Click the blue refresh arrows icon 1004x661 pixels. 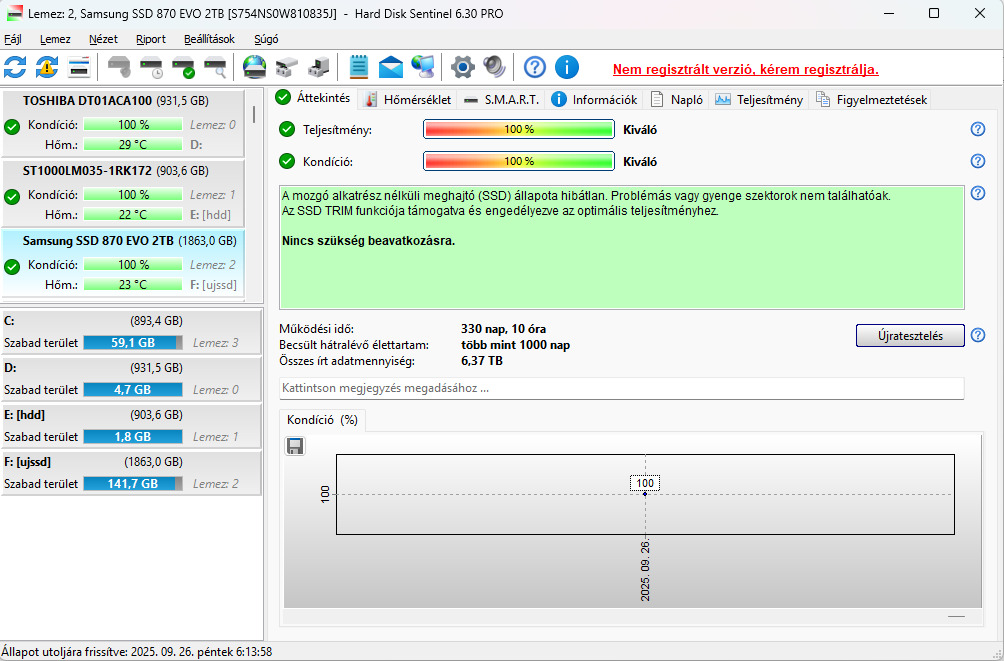tap(15, 67)
